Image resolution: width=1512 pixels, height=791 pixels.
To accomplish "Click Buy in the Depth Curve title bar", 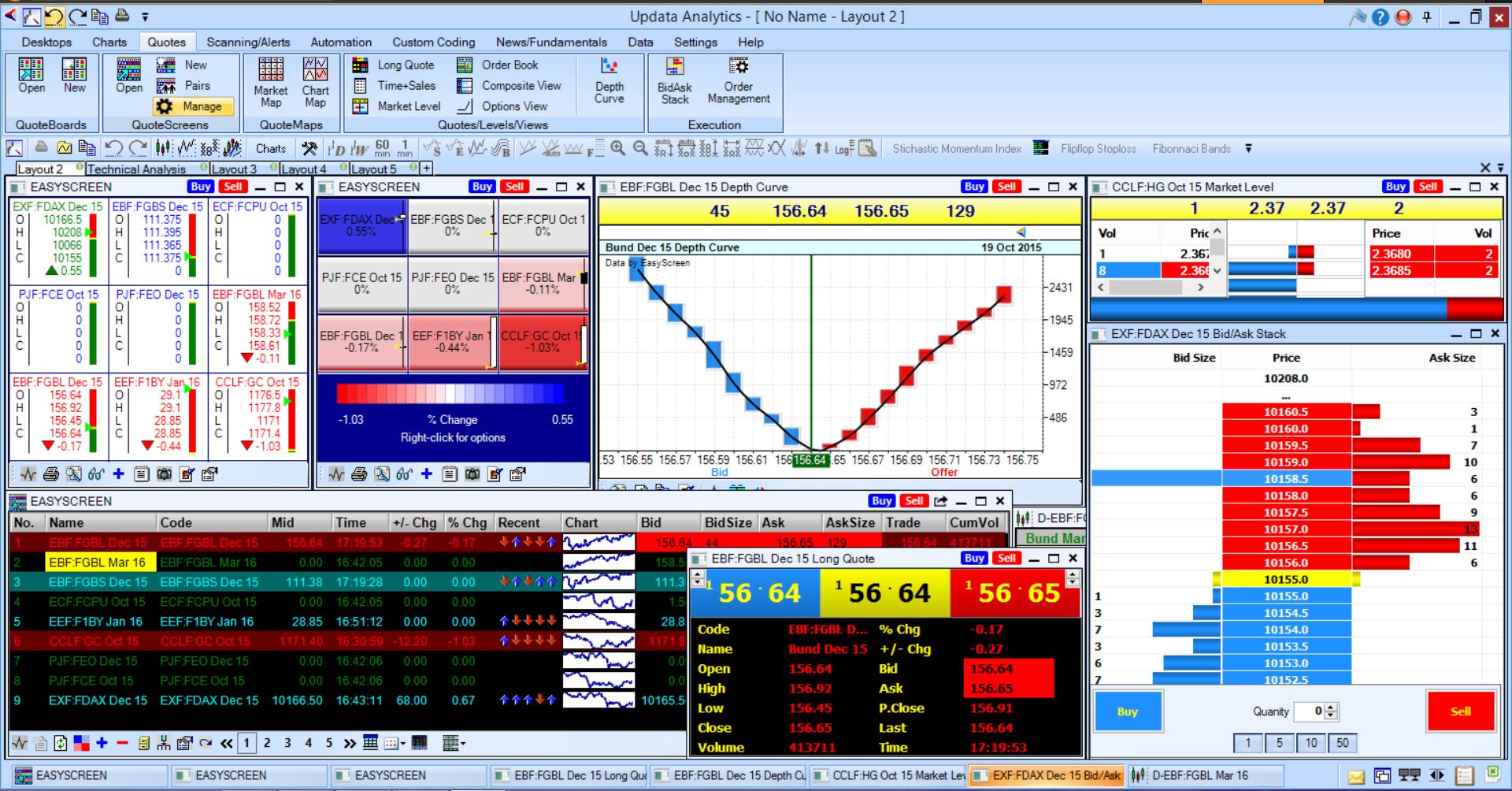I will pos(974,187).
